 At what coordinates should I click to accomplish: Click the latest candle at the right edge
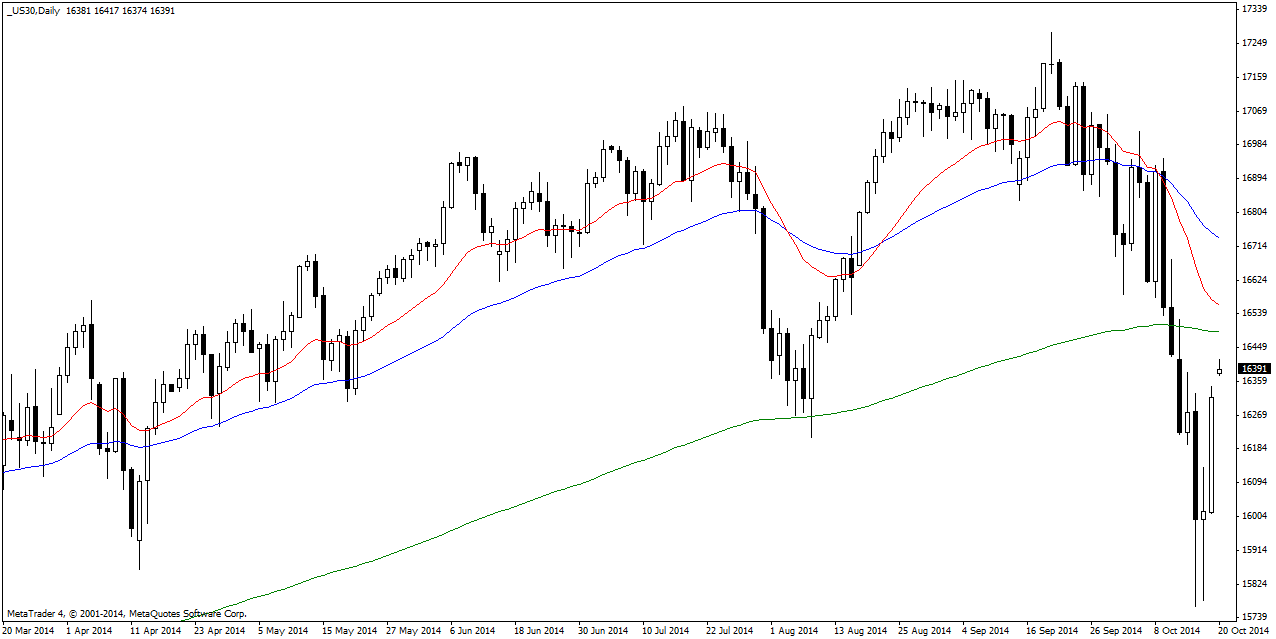click(1220, 371)
